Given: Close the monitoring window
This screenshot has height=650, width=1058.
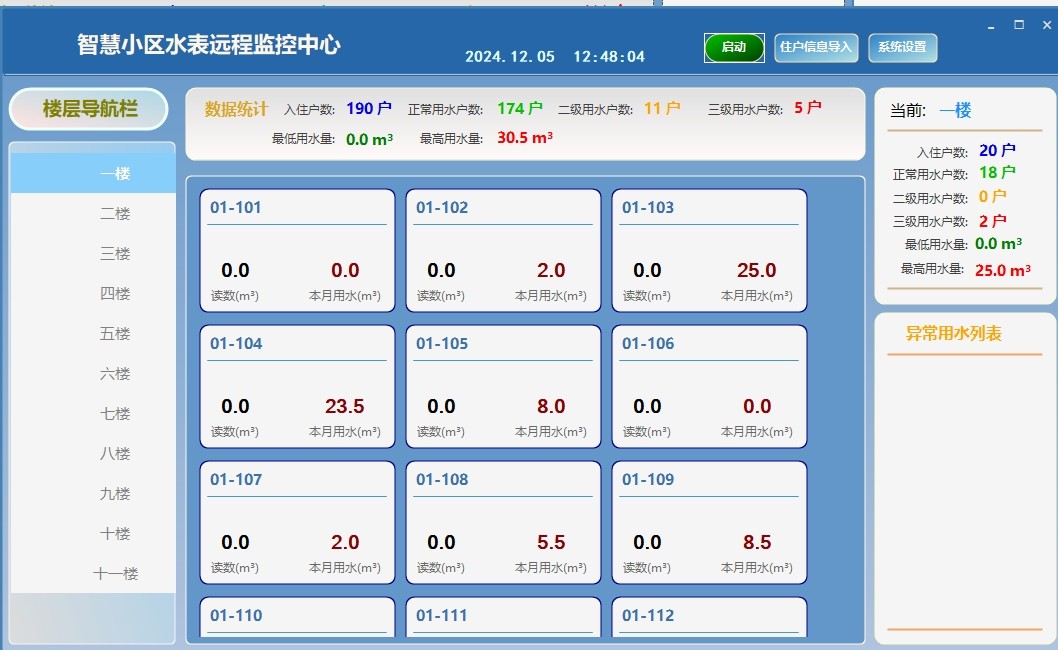Looking at the screenshot, I should point(1047,25).
